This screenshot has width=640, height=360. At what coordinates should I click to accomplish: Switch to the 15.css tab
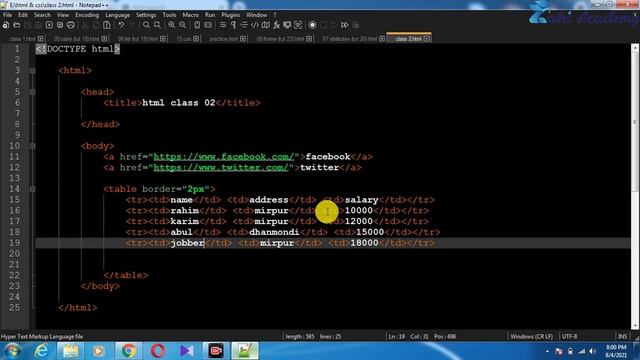184,39
